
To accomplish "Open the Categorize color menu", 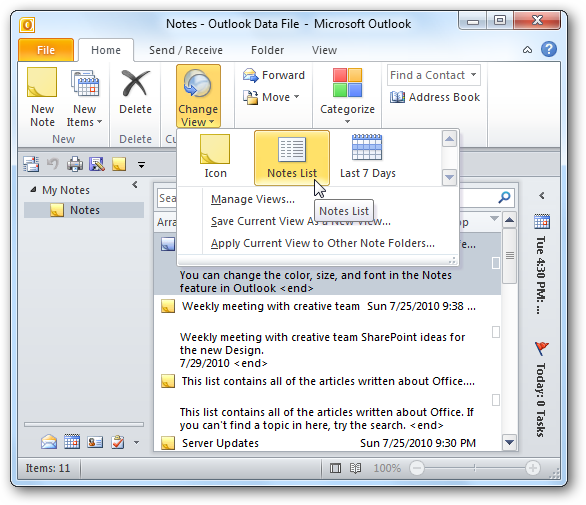I will point(348,96).
